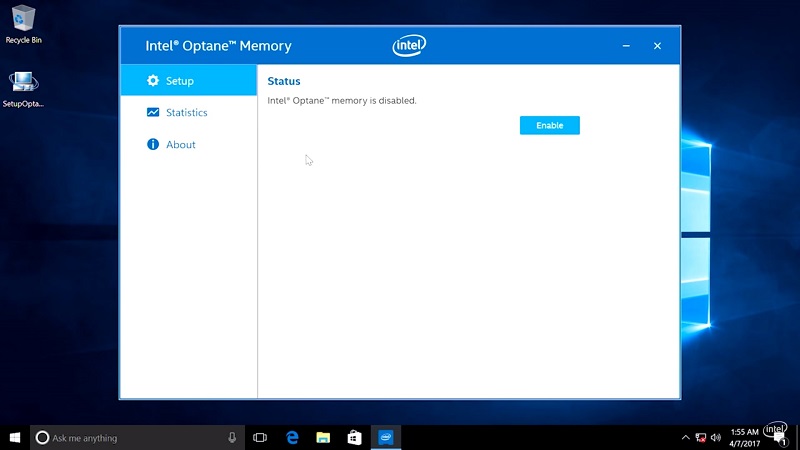Click the volume speaker tray icon
The image size is (800, 450).
click(716, 438)
